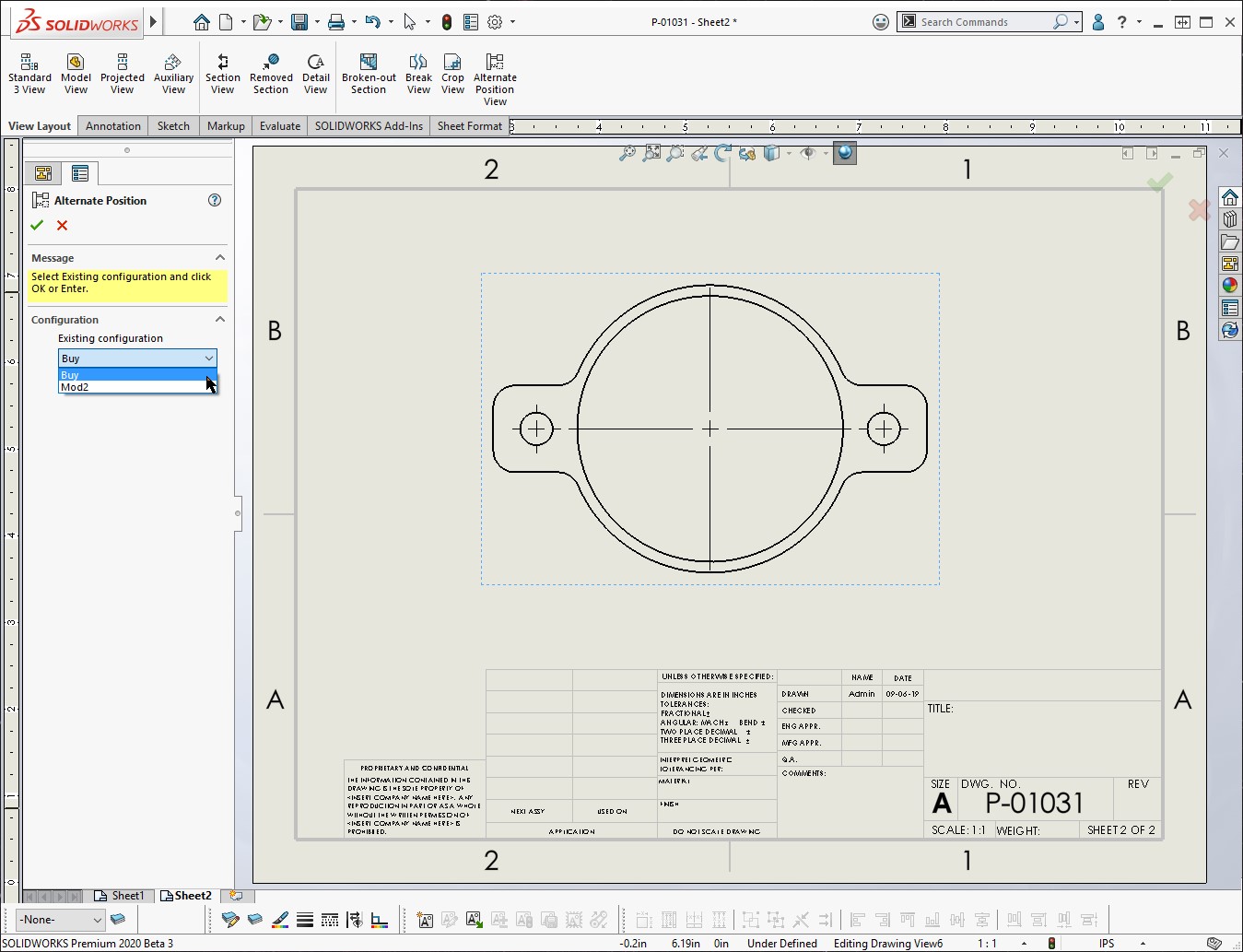The height and width of the screenshot is (952, 1243).
Task: Open the -None- layer dropdown
Action: 98,920
